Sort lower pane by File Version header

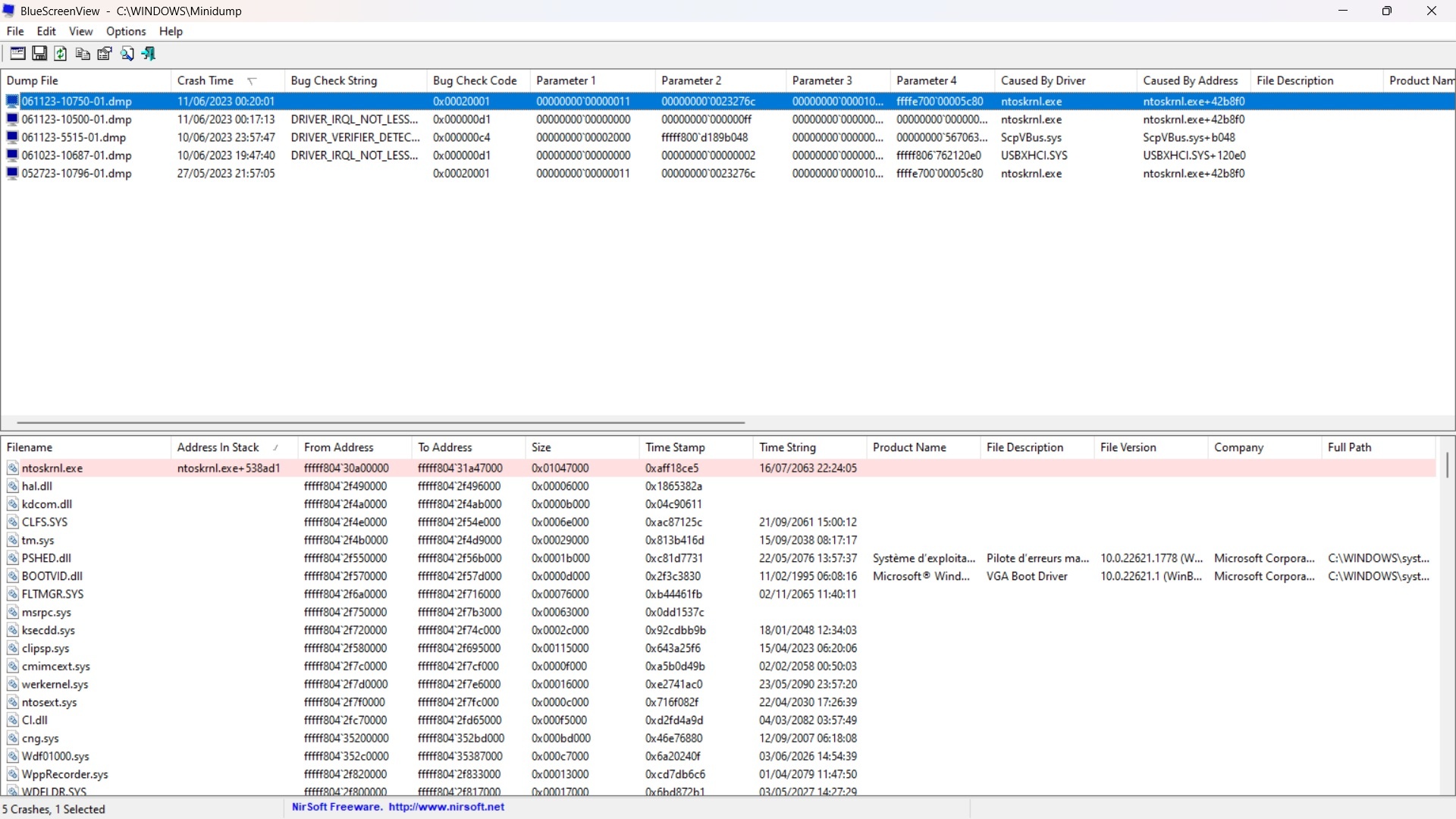tap(1150, 447)
